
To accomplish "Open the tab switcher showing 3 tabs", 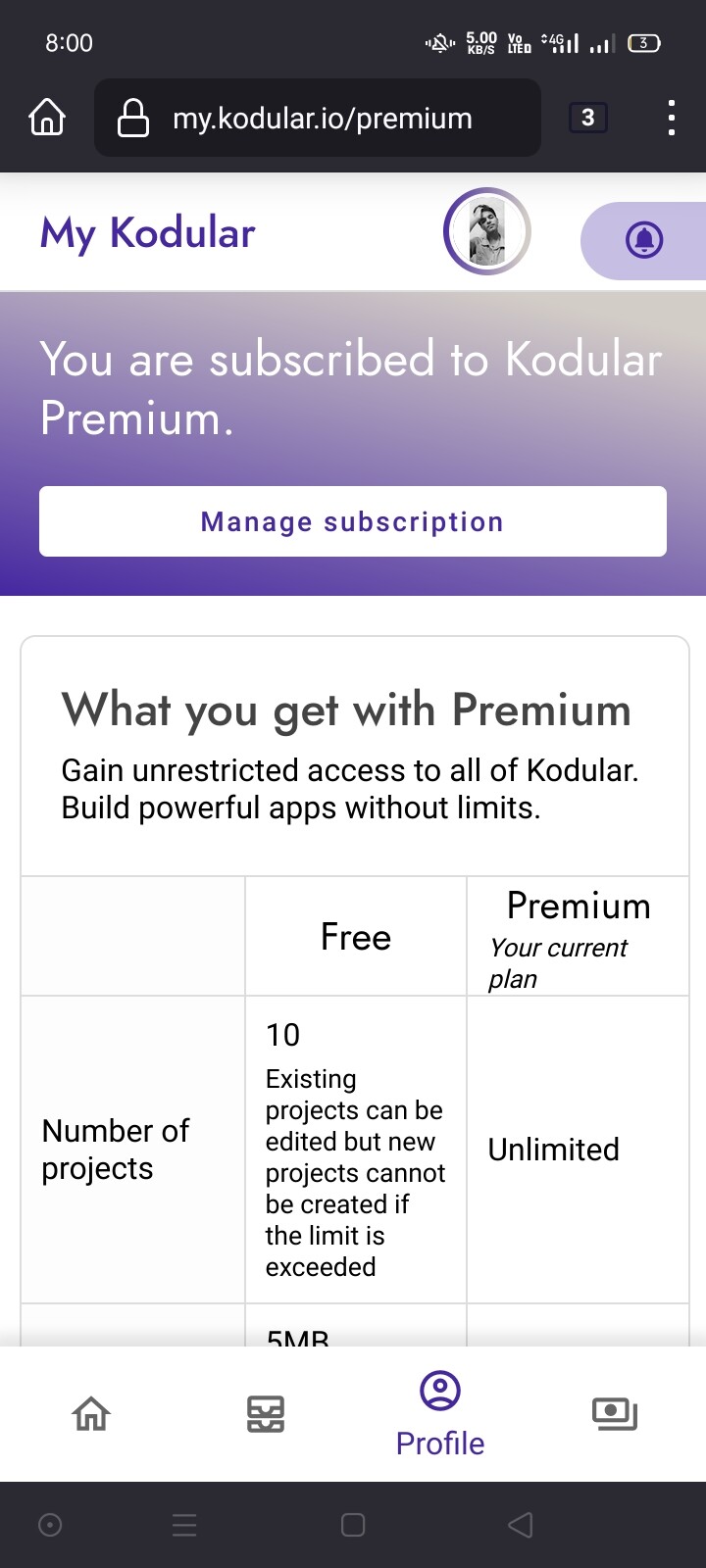I will click(588, 118).
